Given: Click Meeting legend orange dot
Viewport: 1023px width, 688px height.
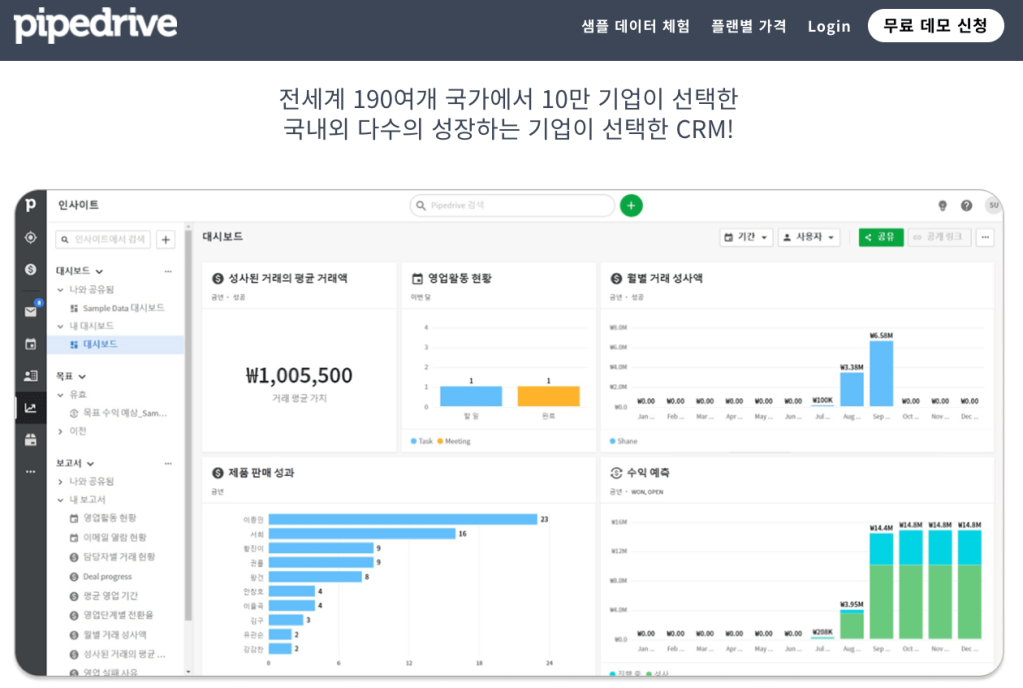Looking at the screenshot, I should point(440,441).
